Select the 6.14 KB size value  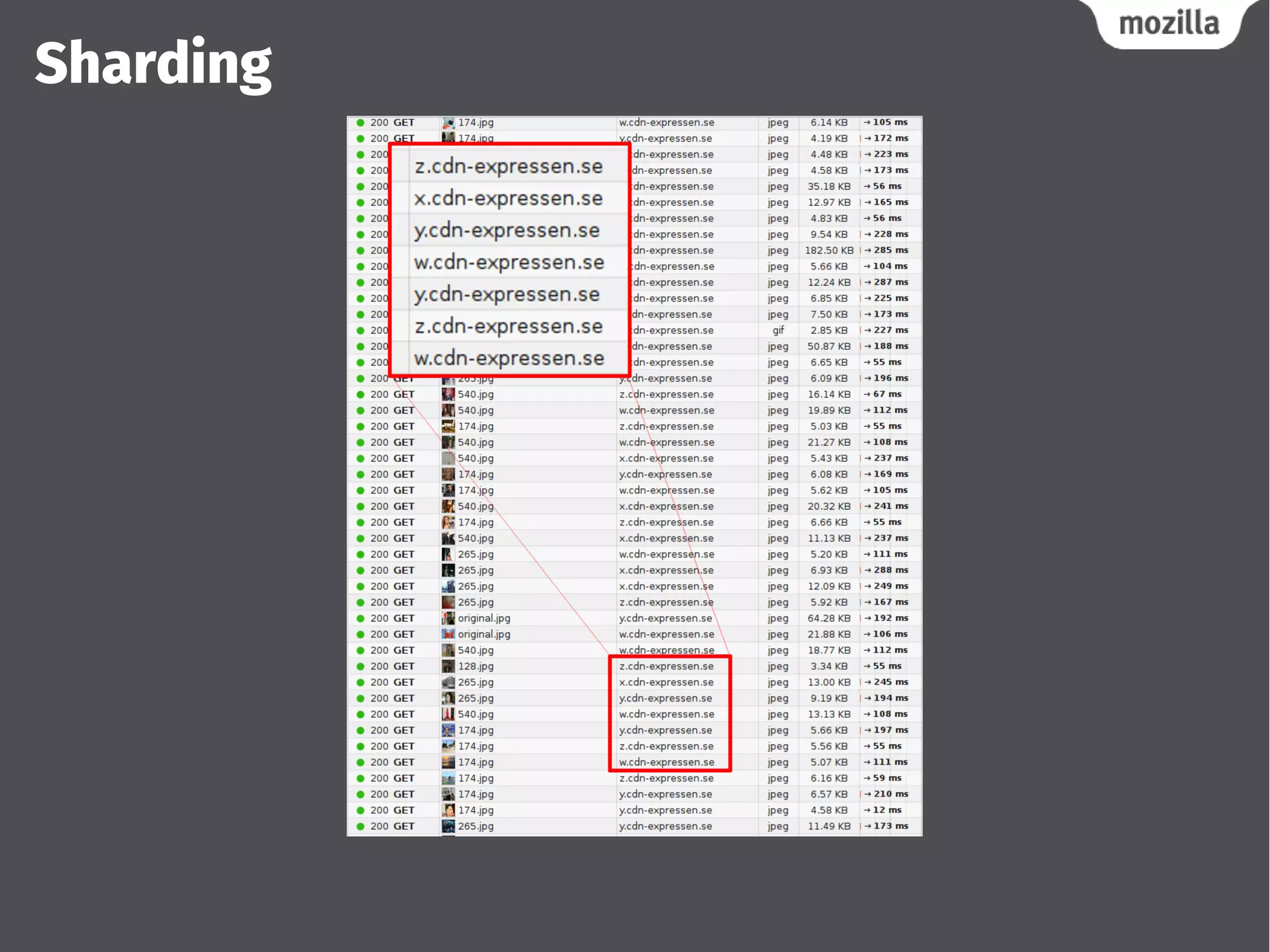(x=829, y=123)
